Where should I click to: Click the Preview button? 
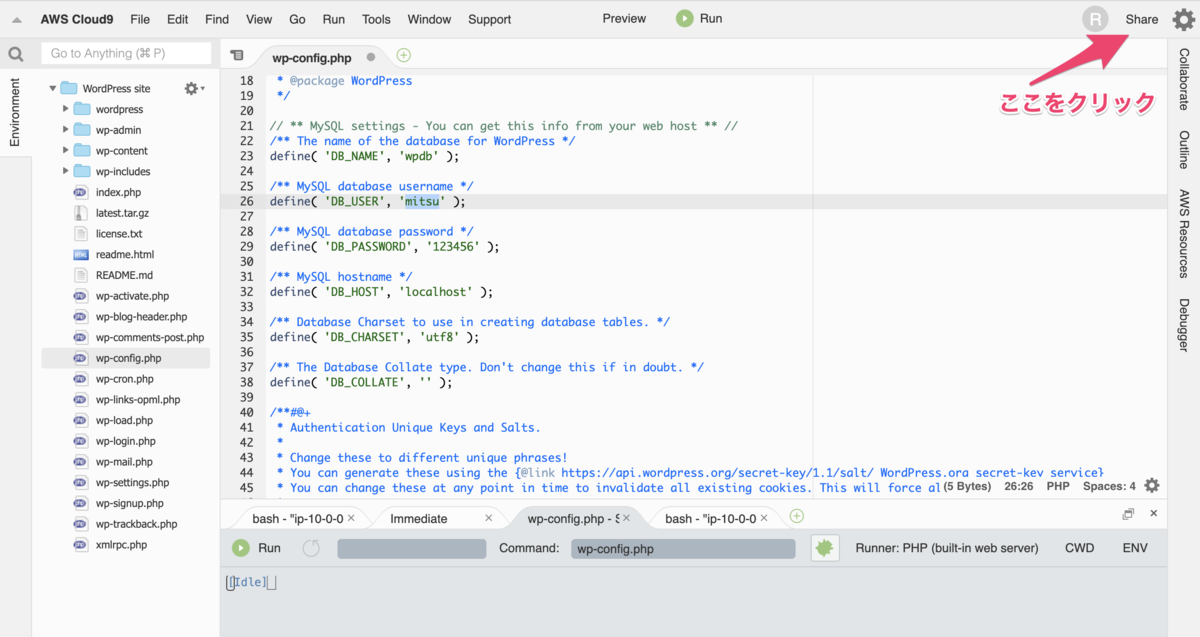[x=624, y=18]
